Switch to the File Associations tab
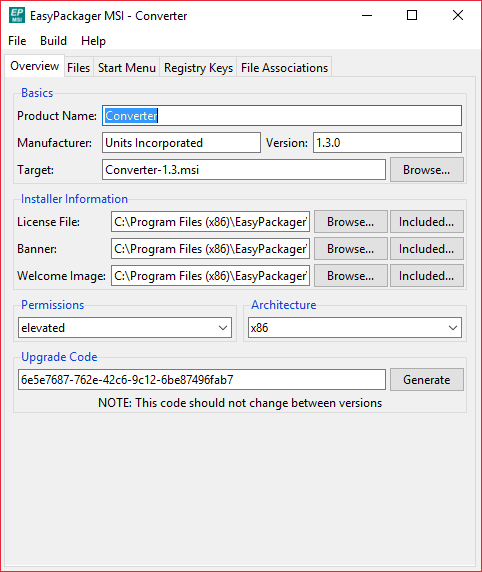 coord(284,68)
